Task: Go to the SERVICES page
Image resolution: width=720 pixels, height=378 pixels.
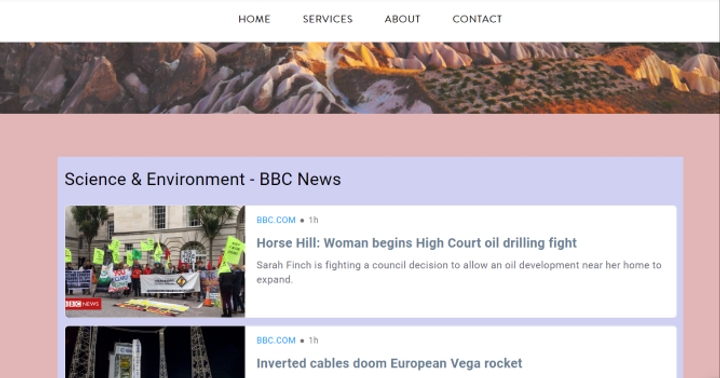Action: (x=327, y=19)
